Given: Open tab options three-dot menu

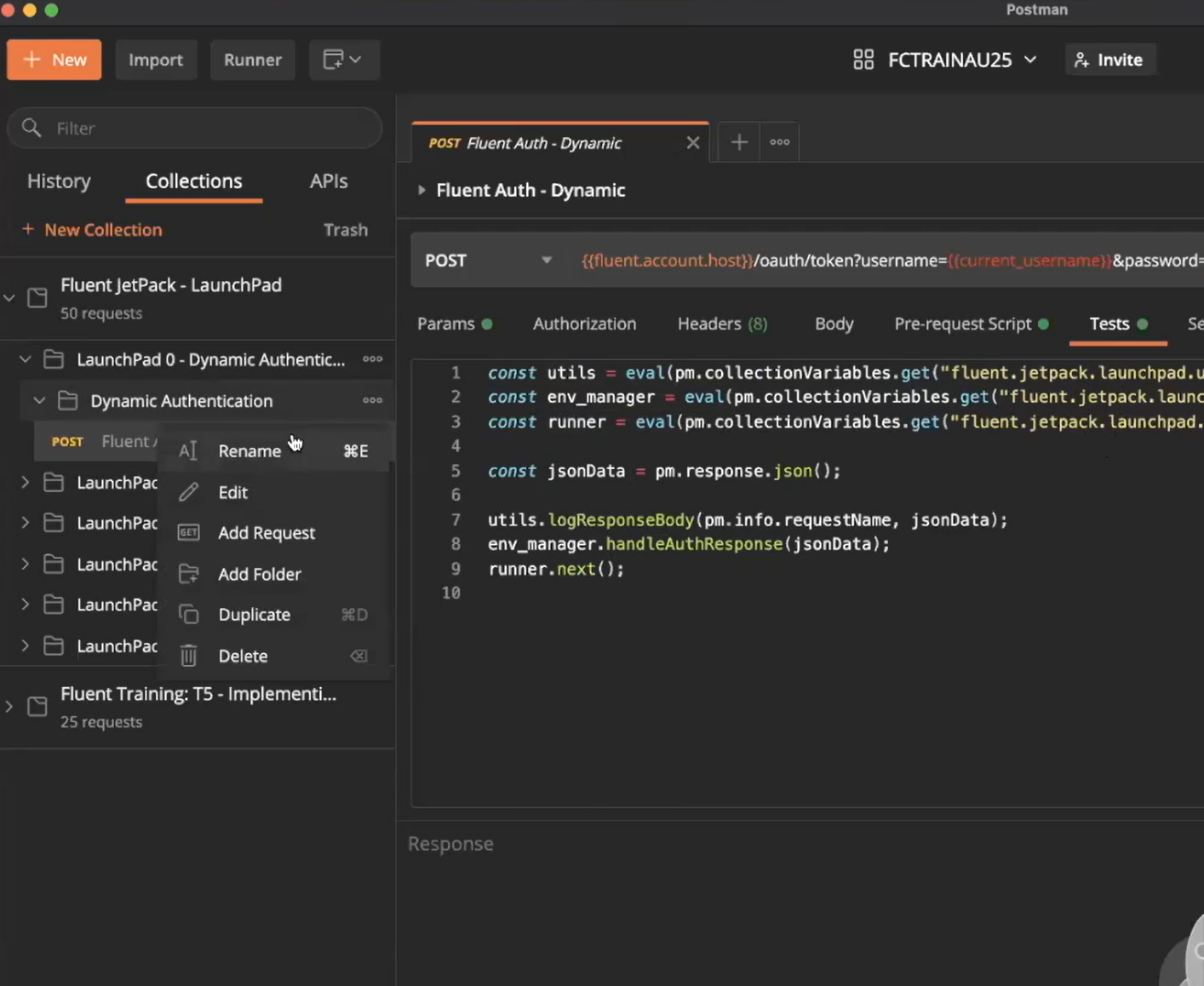Looking at the screenshot, I should point(779,142).
